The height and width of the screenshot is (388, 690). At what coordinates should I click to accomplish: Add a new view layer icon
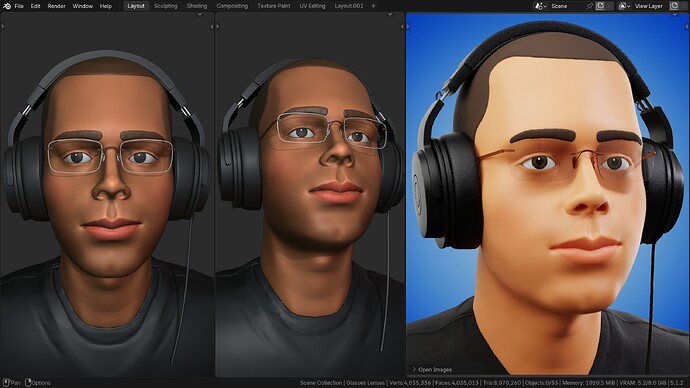pyautogui.click(x=674, y=6)
